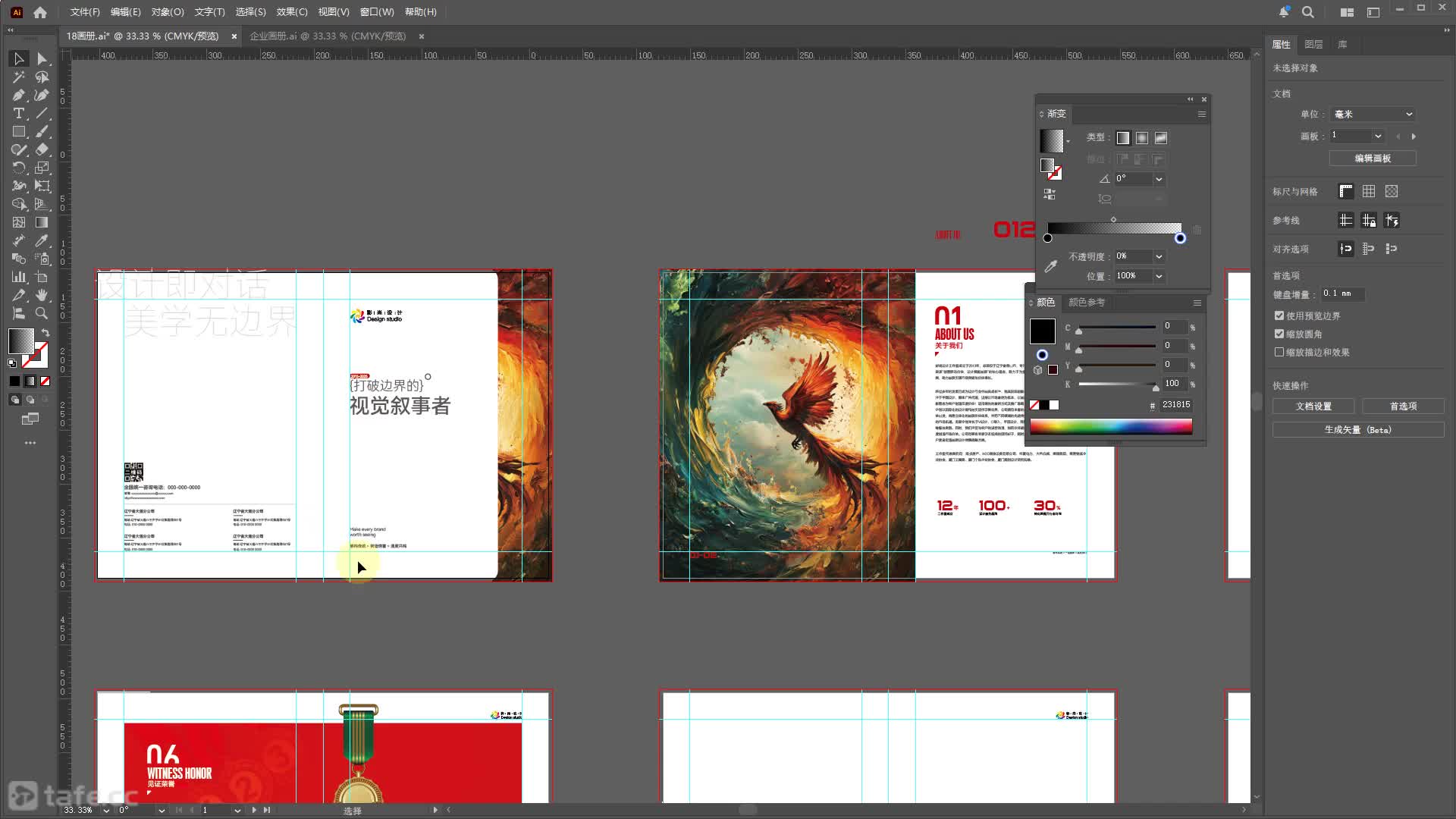Open the Edit Toolbar ellipsis
This screenshot has width=1456, height=819.
coord(30,443)
